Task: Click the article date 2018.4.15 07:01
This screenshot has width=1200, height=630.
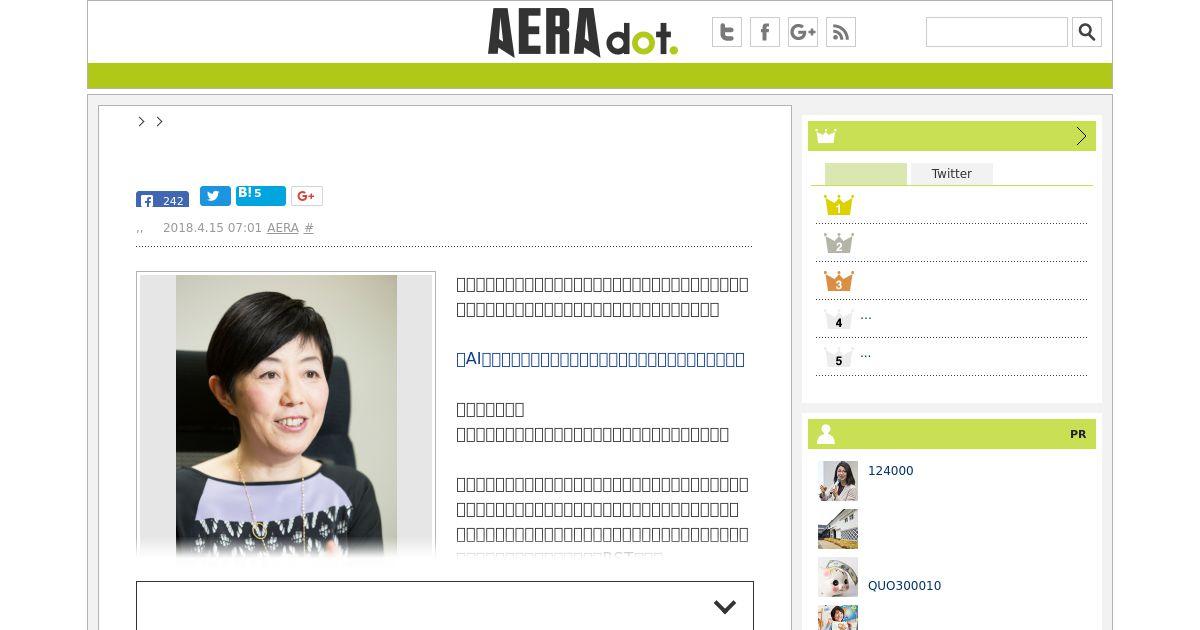Action: (212, 228)
